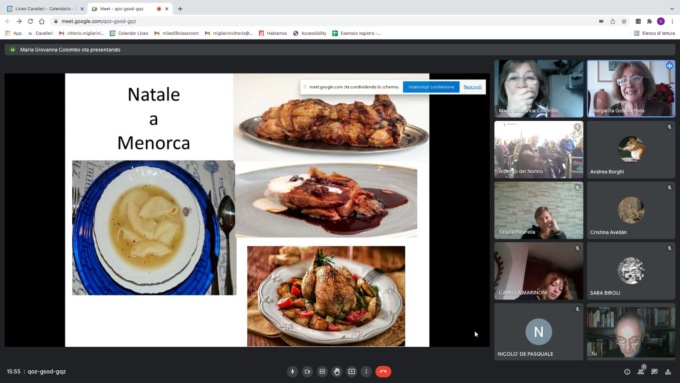Viewport: 680px width, 383px height.
Task: Select Camilla Marinoni video tile
Action: tap(539, 271)
